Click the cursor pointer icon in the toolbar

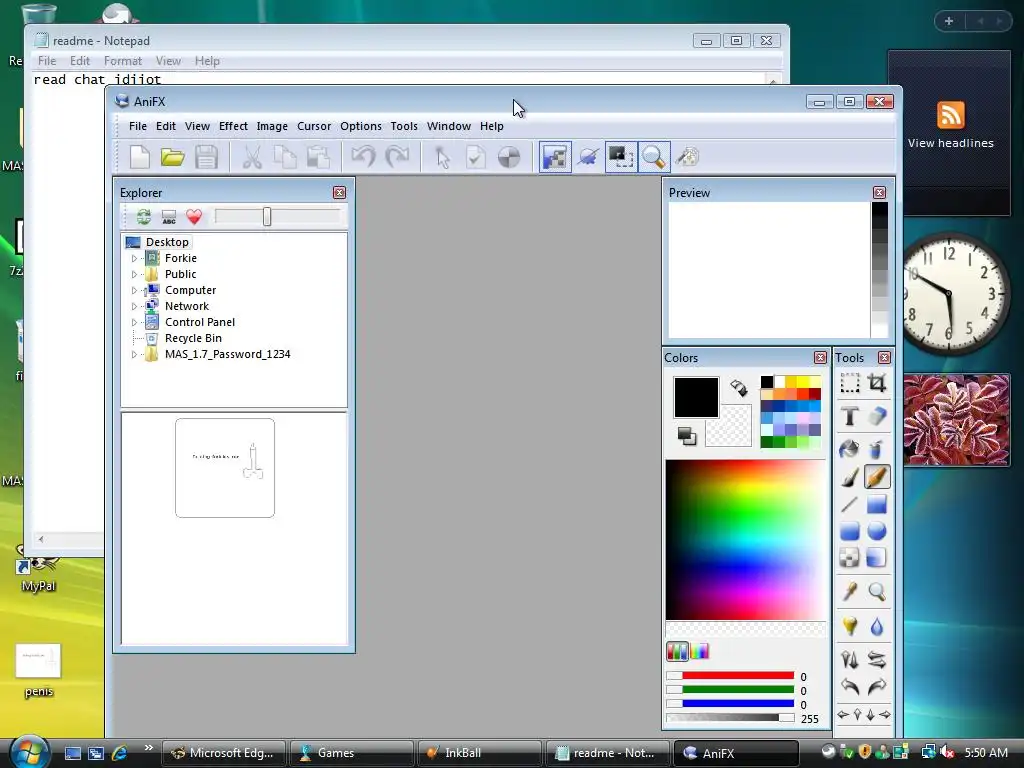tap(442, 157)
